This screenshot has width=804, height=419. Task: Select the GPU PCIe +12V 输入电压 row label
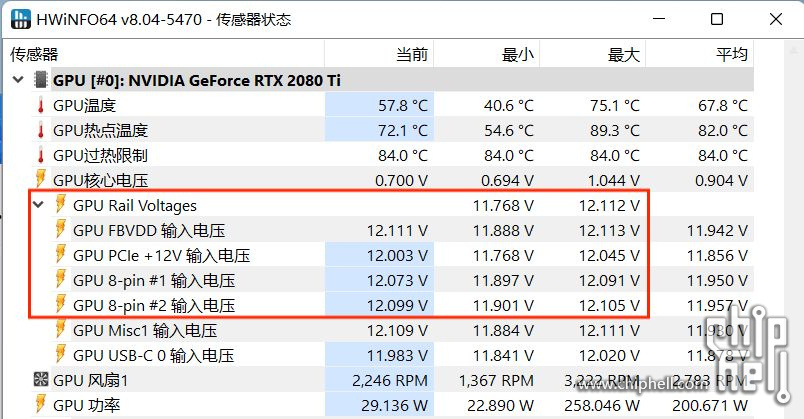(x=162, y=256)
